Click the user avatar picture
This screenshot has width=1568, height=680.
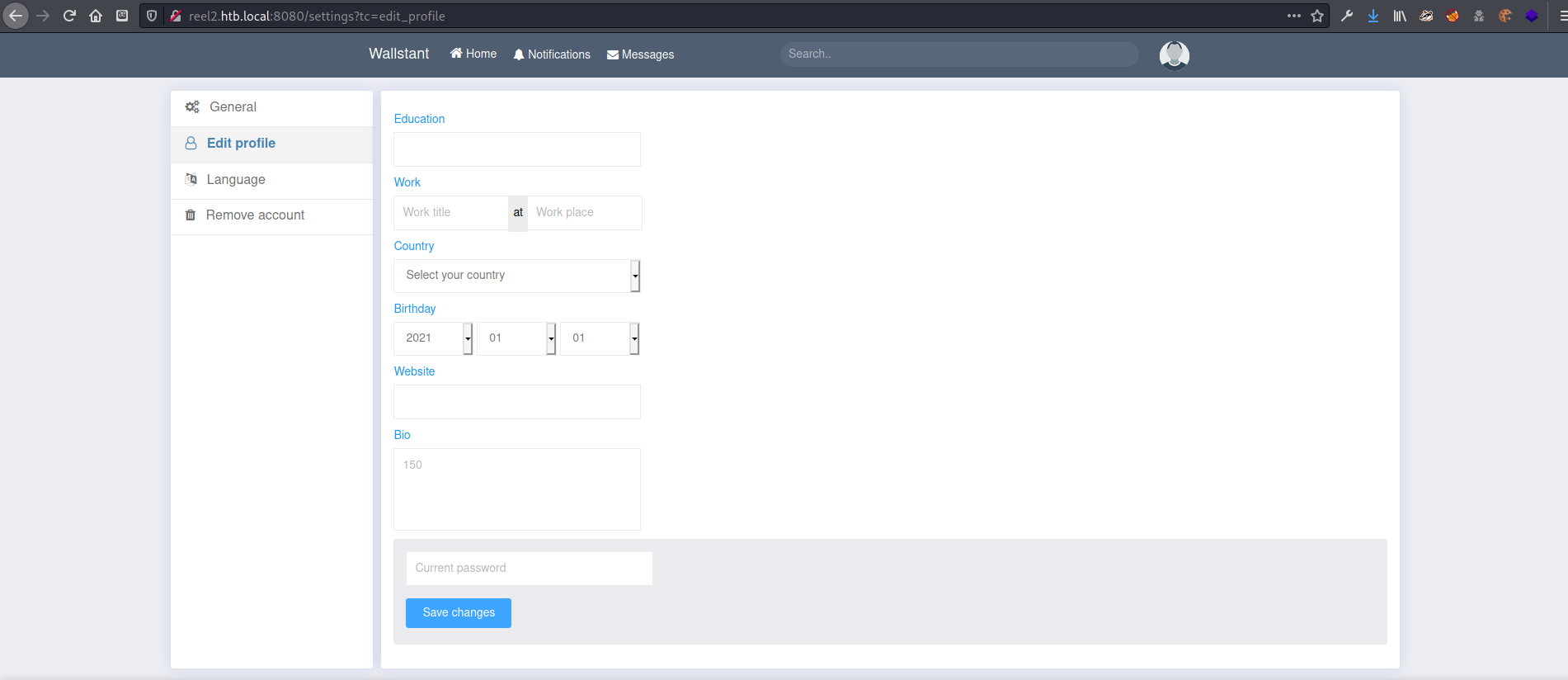tap(1174, 55)
